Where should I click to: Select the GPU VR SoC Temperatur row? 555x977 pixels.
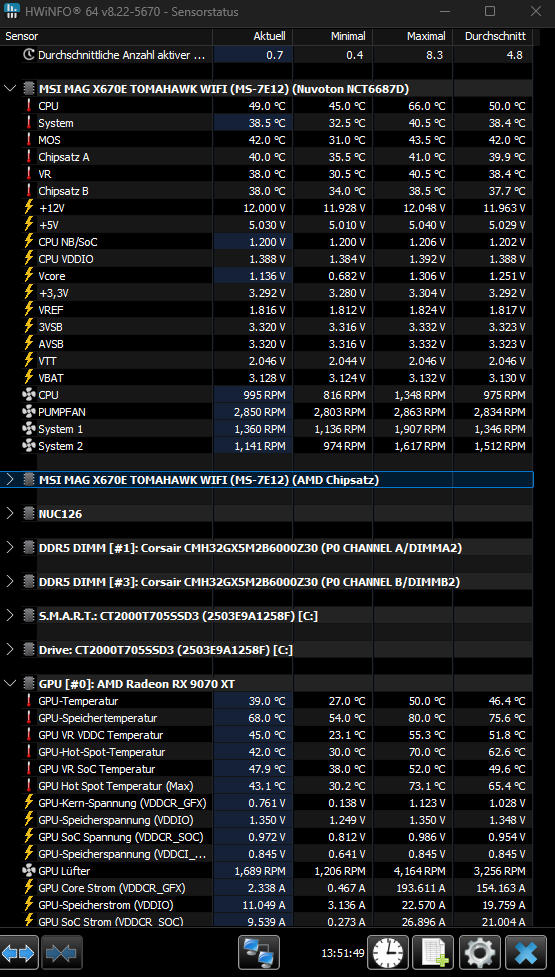pos(267,769)
